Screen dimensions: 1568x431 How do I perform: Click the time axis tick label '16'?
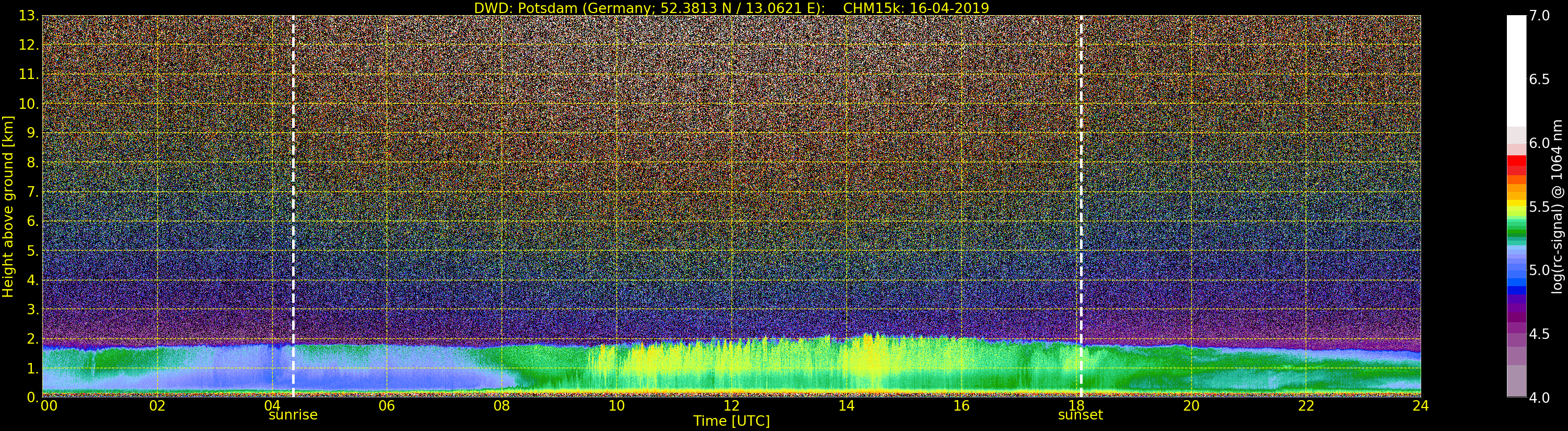961,406
